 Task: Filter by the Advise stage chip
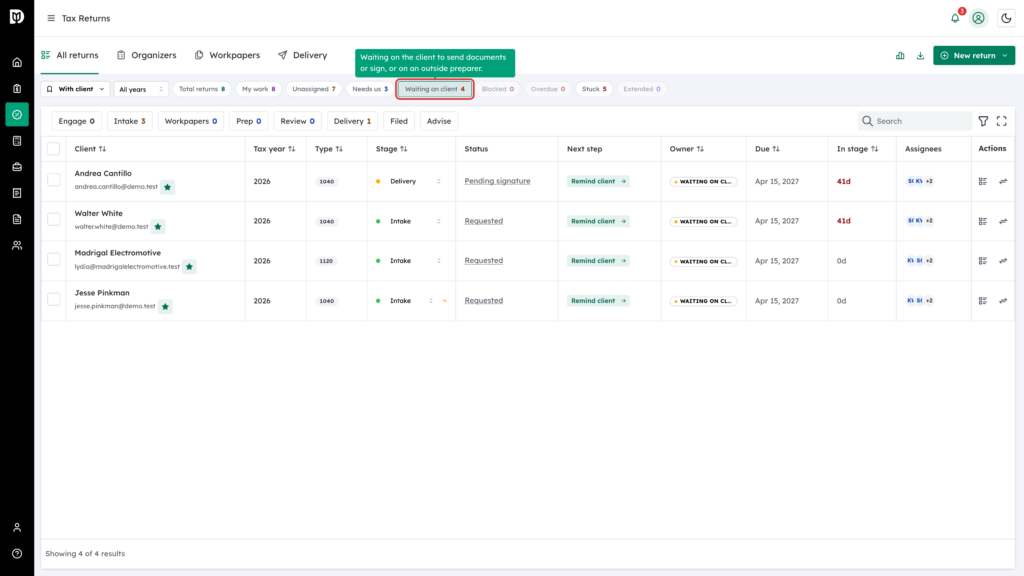(439, 121)
